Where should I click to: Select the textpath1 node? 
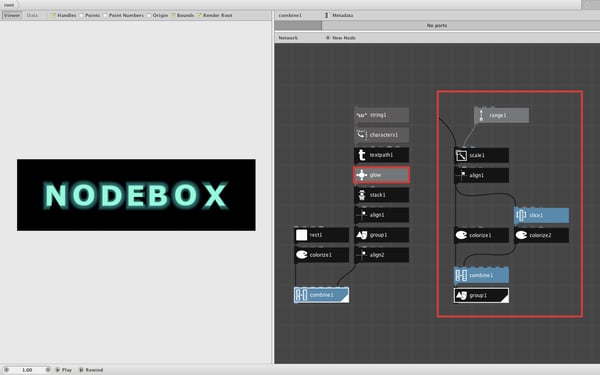[382, 155]
